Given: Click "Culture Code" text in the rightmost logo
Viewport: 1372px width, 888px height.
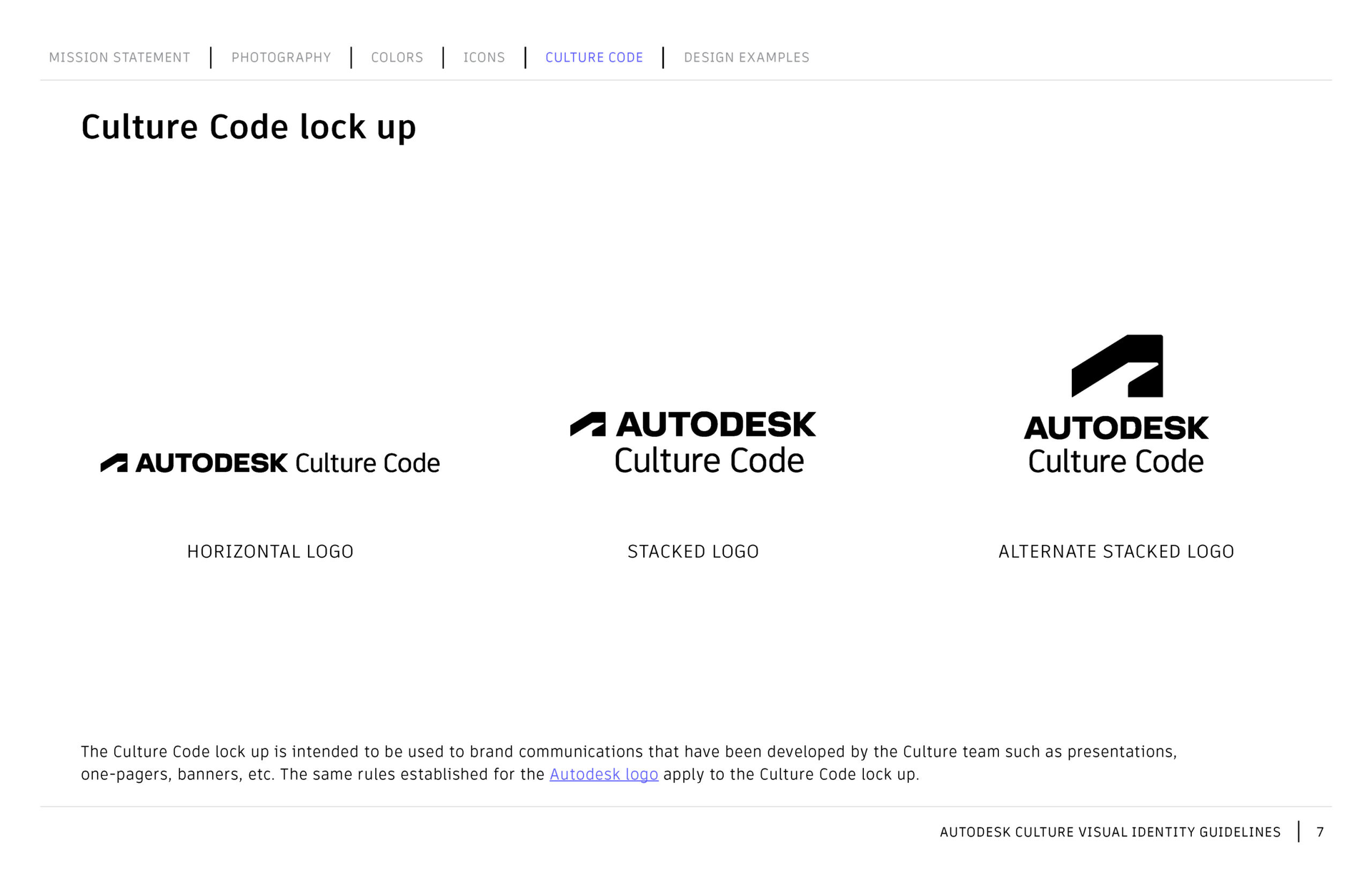Looking at the screenshot, I should (x=1115, y=462).
